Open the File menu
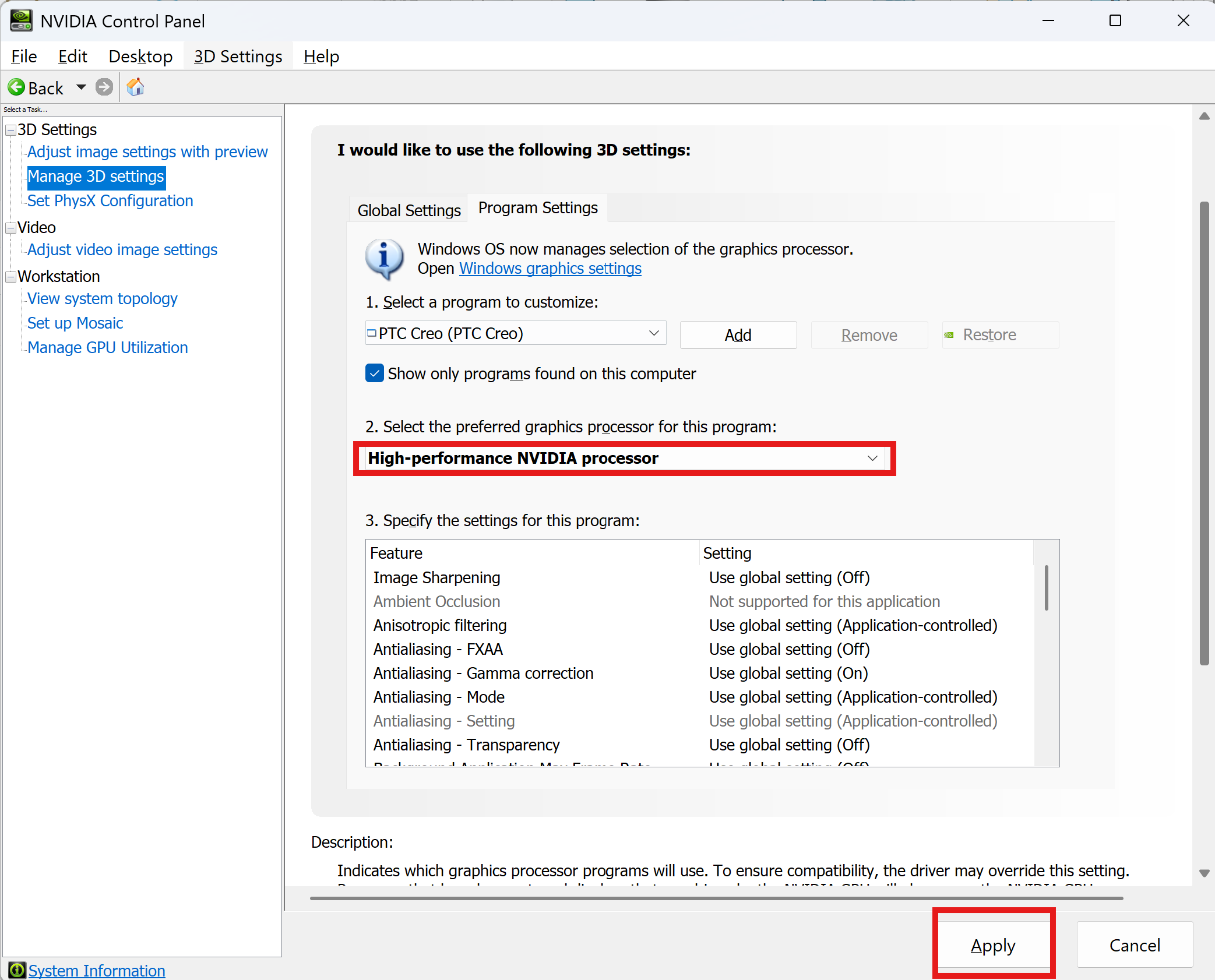This screenshot has height=980, width=1215. tap(24, 57)
